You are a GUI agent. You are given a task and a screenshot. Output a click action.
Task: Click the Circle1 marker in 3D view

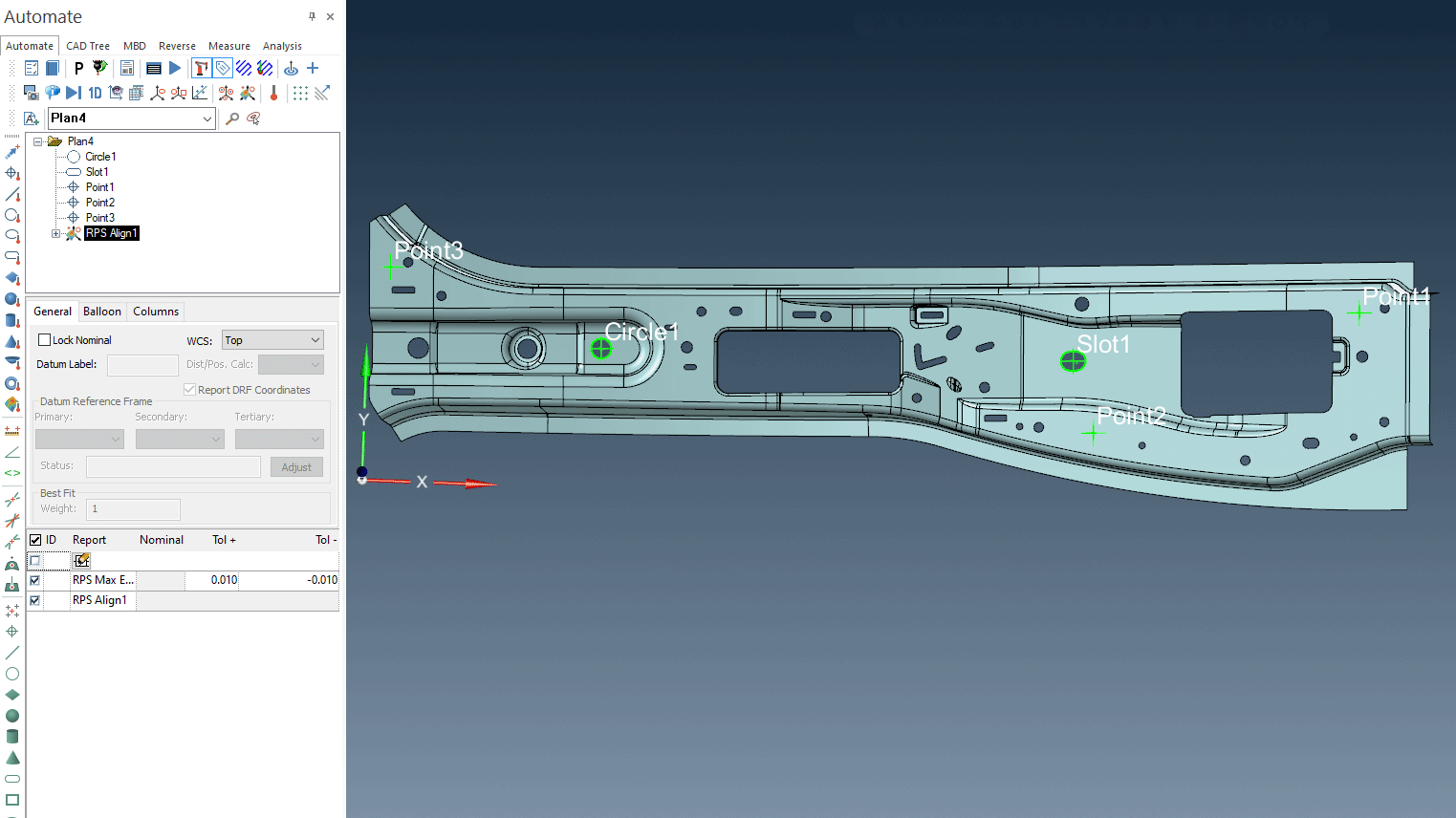click(600, 349)
